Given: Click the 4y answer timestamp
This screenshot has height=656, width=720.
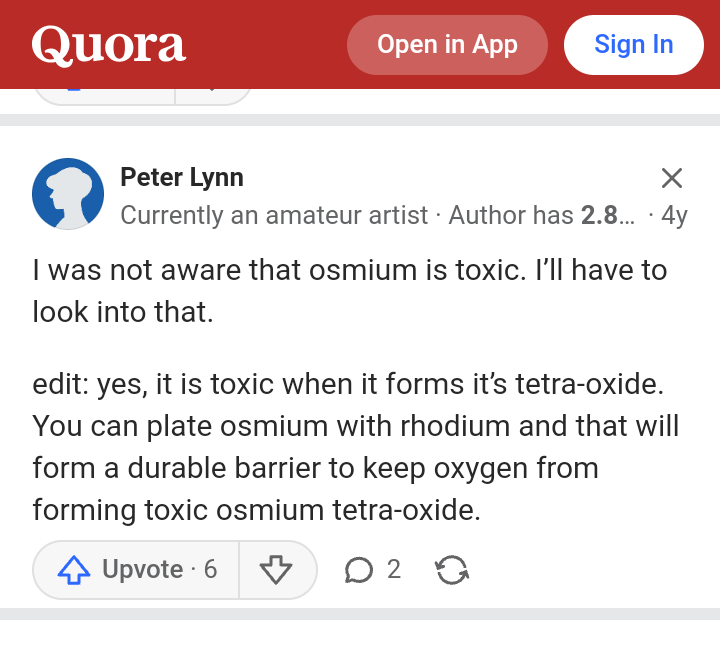Looking at the screenshot, I should click(x=675, y=215).
